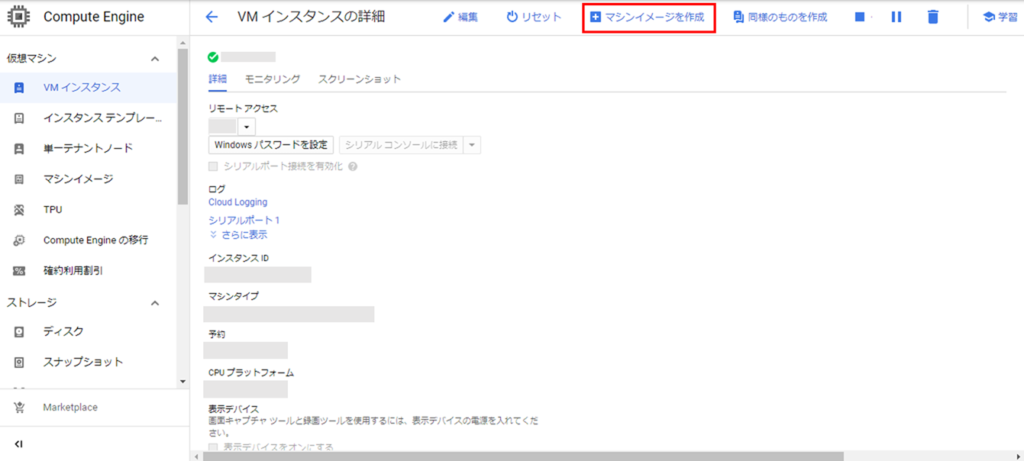Click Windows パスワードを設定 button
Viewport: 1024px width, 461px height.
point(271,144)
